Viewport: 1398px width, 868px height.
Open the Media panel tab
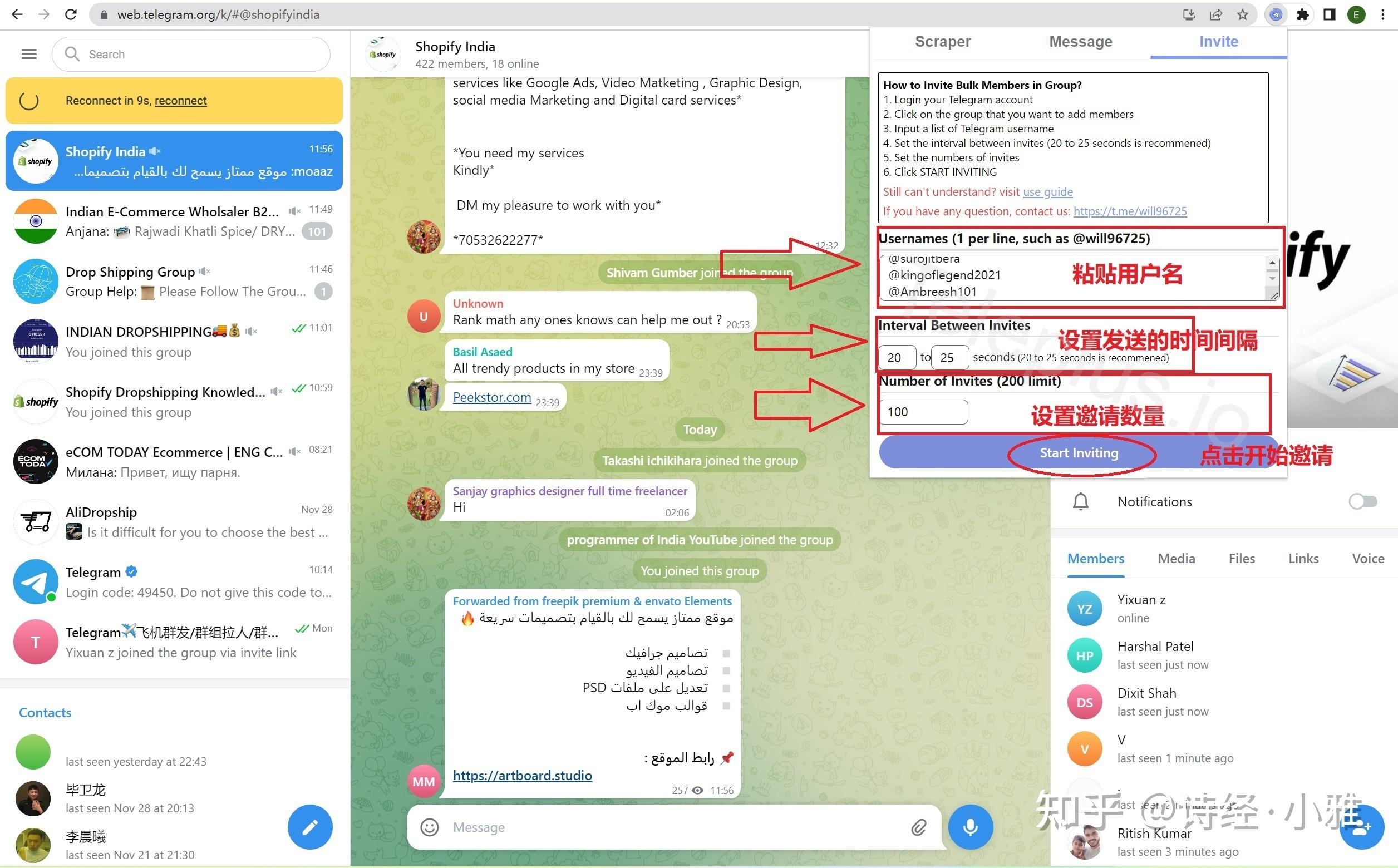1175,558
